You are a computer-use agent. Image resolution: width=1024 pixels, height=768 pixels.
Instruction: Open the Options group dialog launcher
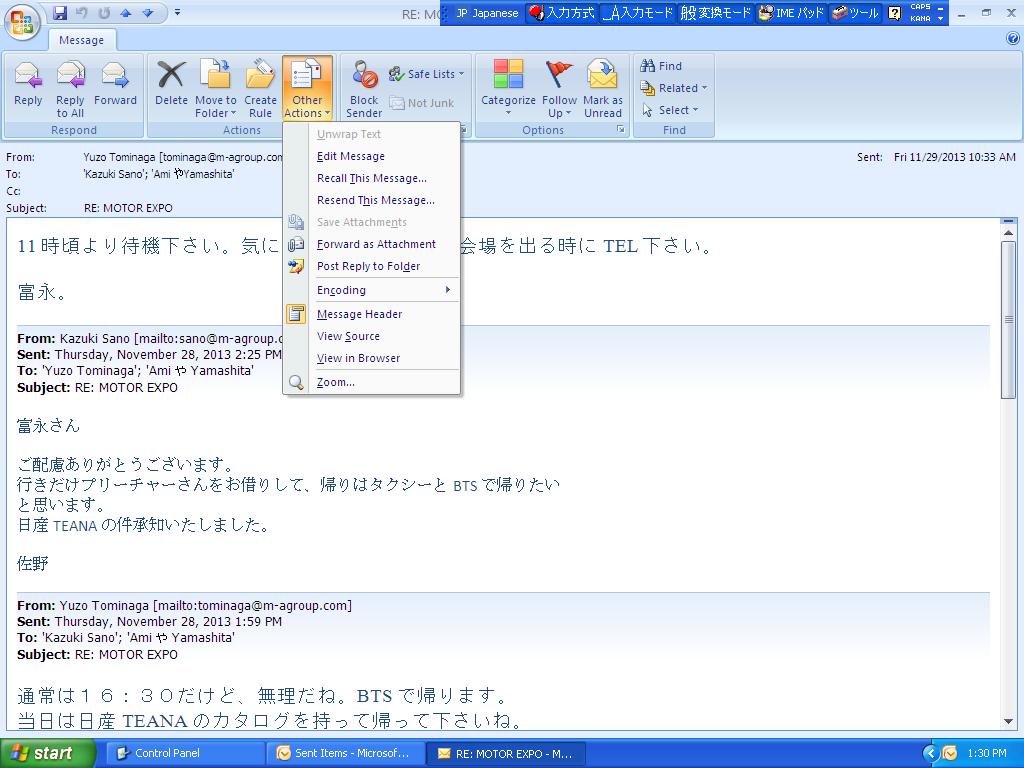(x=620, y=130)
